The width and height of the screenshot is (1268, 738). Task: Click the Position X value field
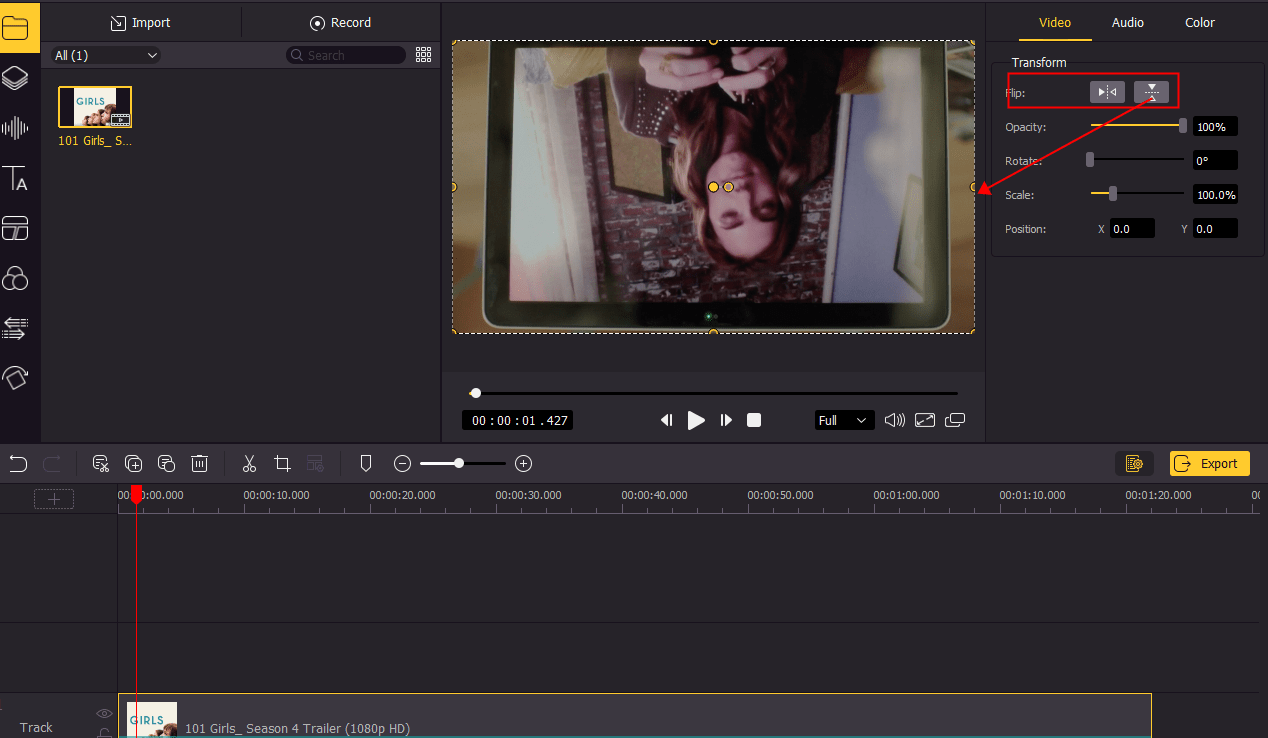point(1132,229)
